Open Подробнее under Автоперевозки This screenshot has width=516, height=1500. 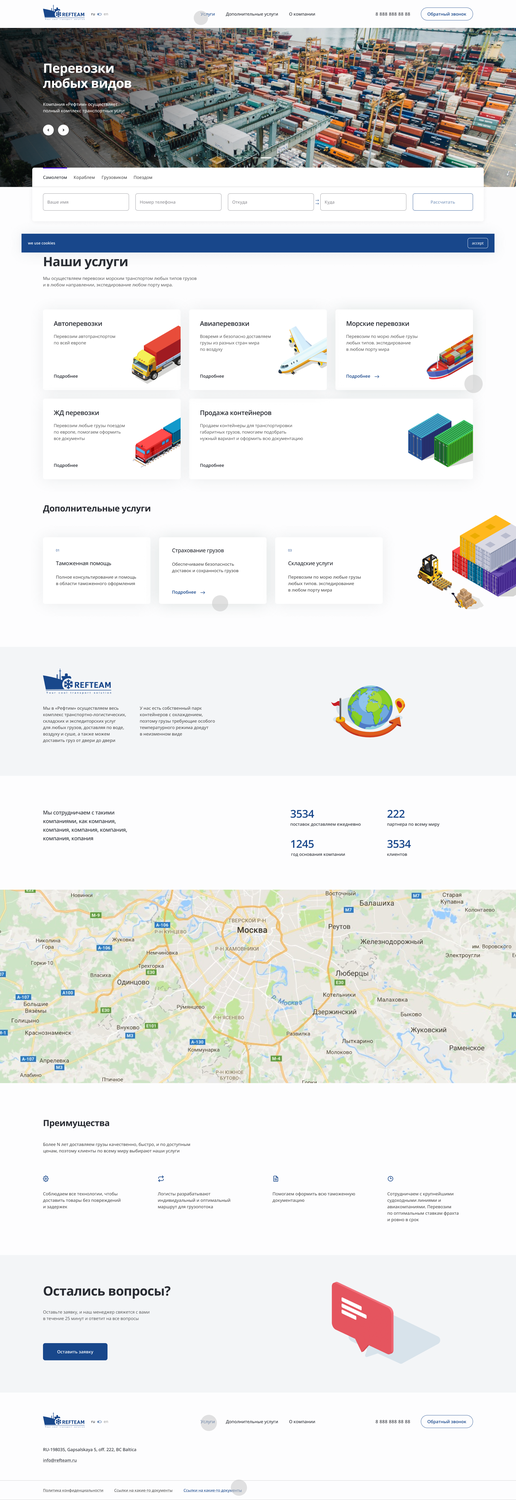pyautogui.click(x=66, y=376)
